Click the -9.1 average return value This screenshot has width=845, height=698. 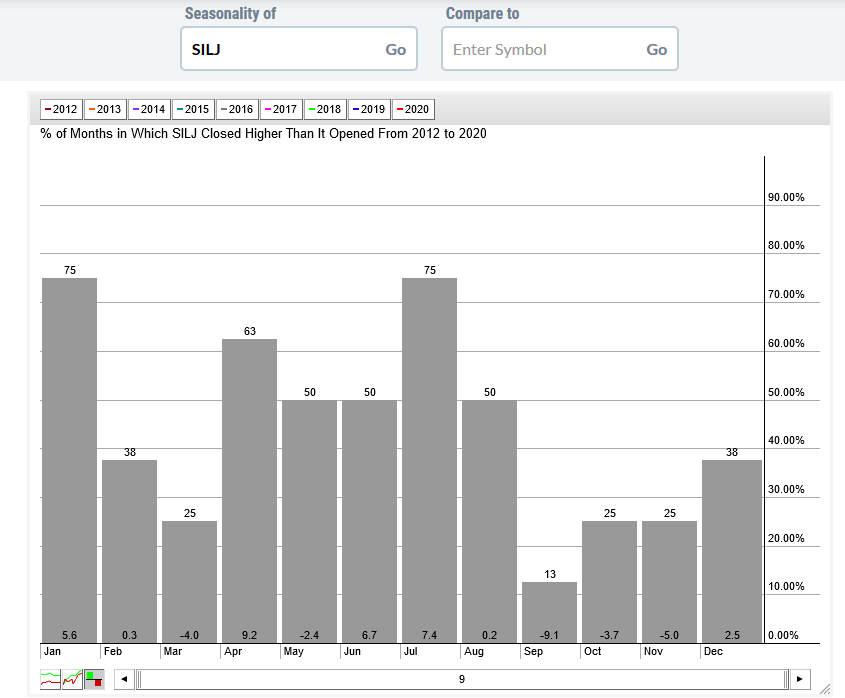coord(550,635)
